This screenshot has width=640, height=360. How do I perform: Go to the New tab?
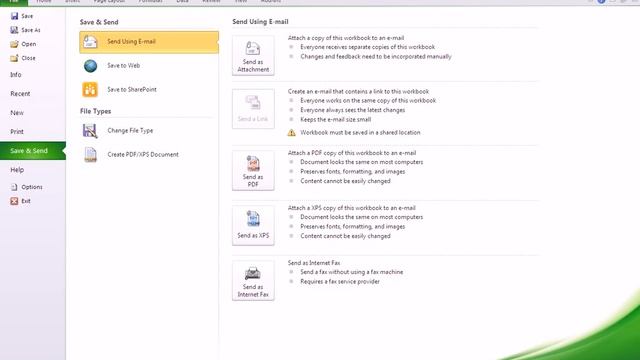17,113
